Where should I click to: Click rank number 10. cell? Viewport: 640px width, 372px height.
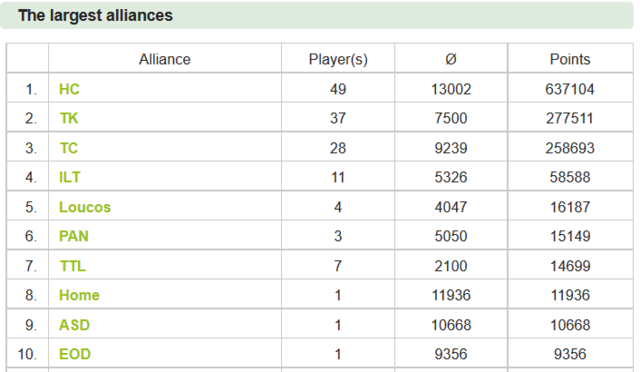click(27, 353)
